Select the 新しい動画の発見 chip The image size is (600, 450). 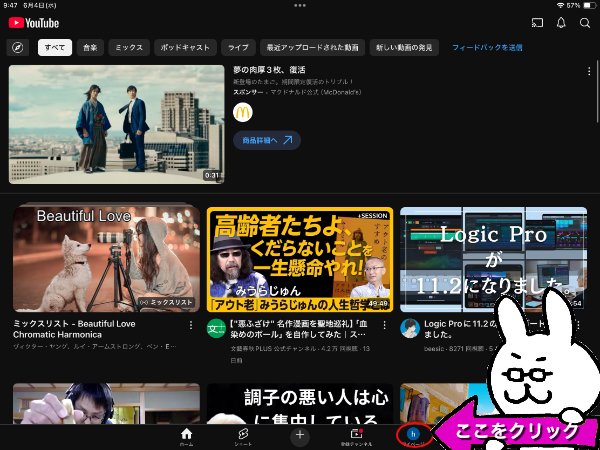coord(404,48)
